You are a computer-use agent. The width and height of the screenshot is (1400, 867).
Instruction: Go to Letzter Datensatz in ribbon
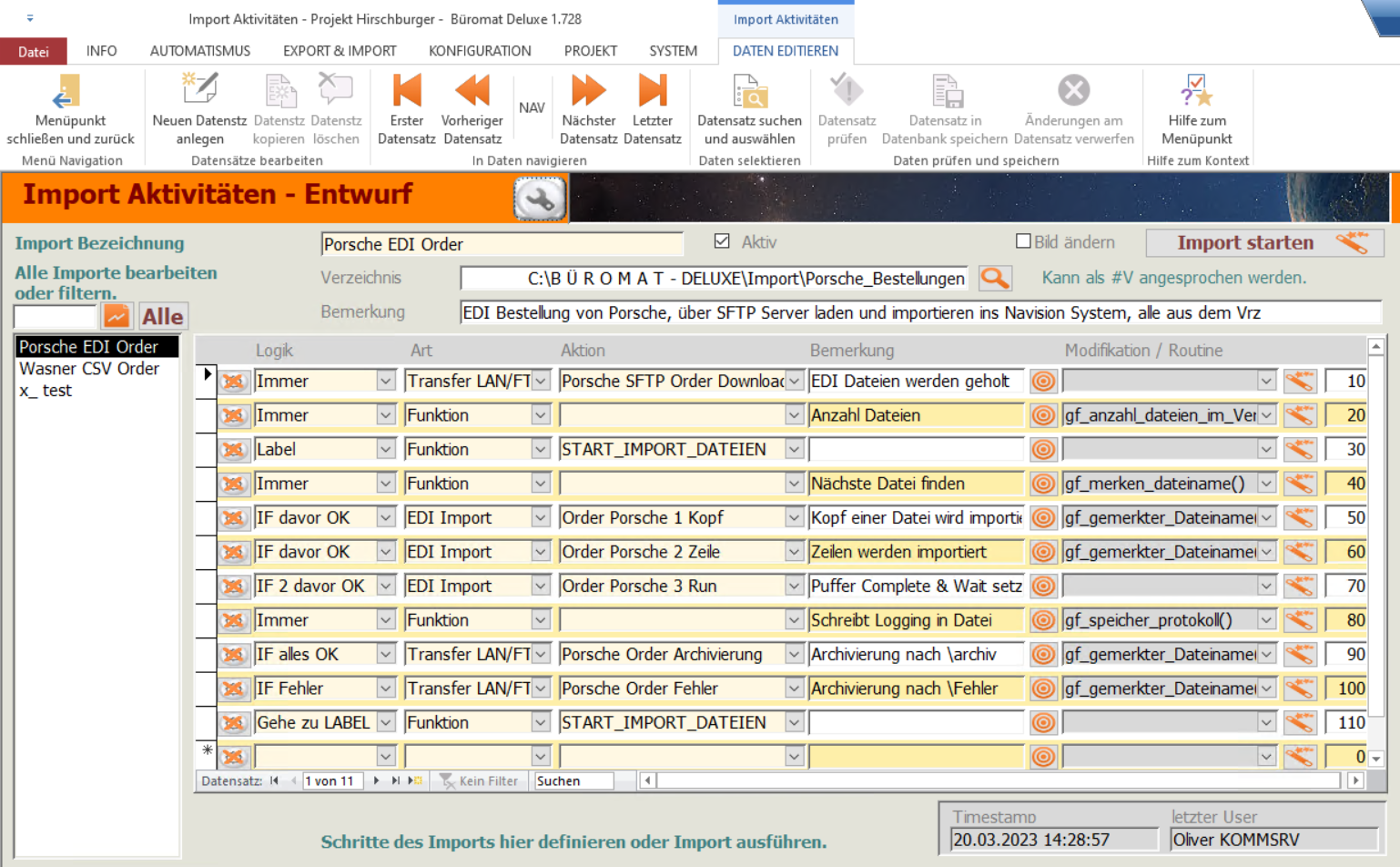652,92
